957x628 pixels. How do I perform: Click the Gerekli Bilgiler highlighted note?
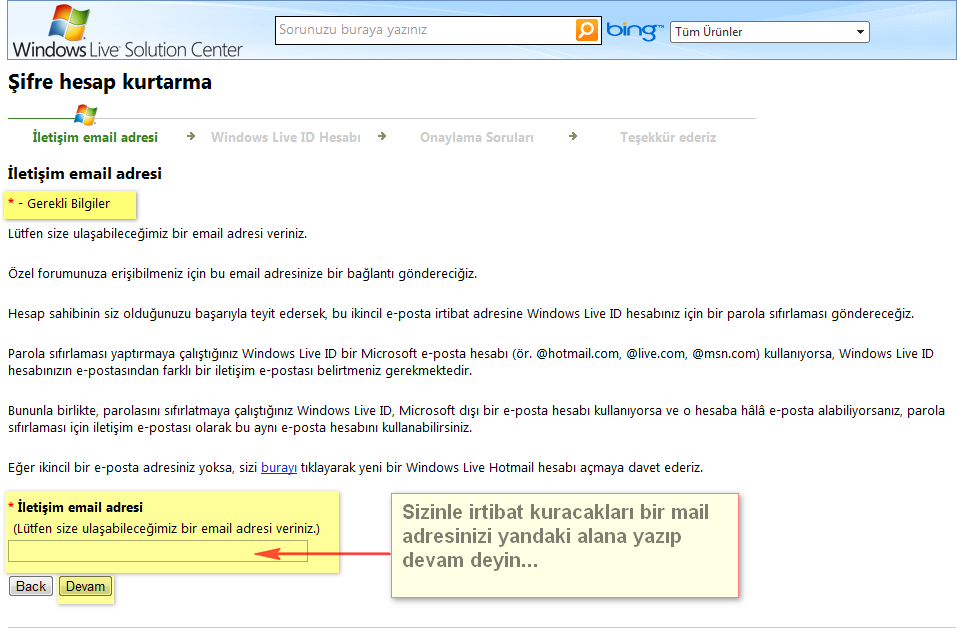pyautogui.click(x=68, y=204)
